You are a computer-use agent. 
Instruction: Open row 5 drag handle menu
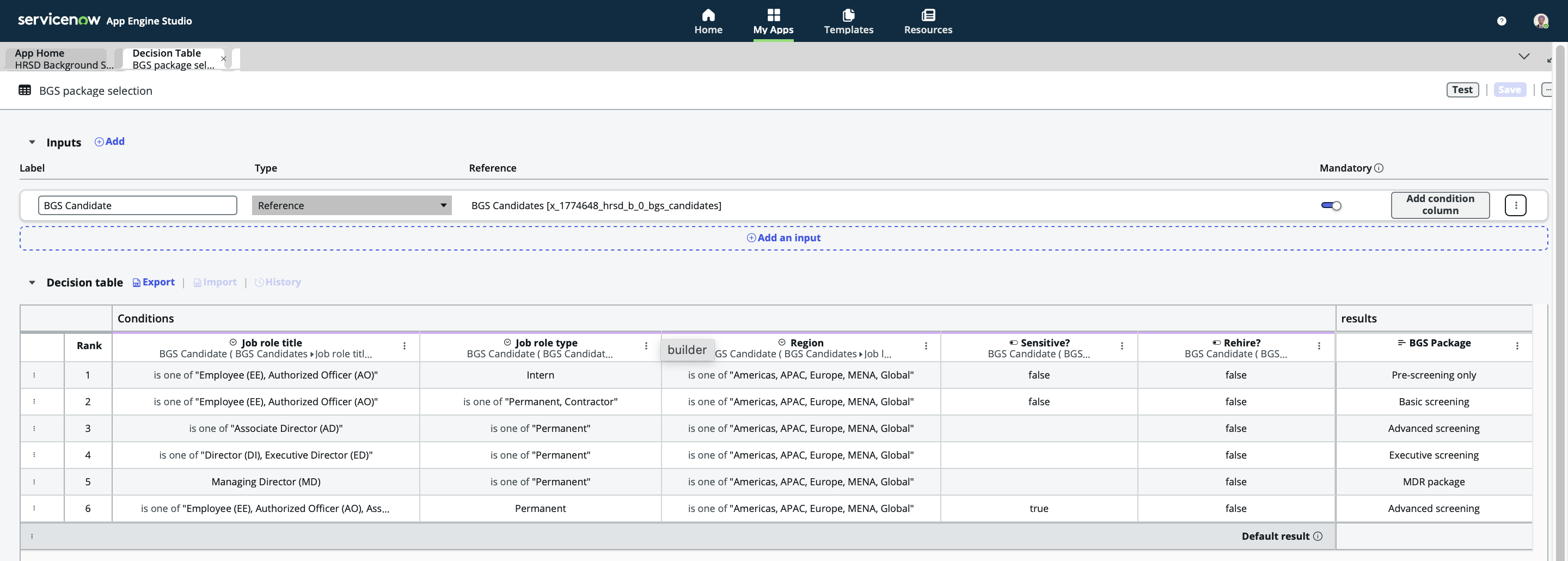[34, 482]
